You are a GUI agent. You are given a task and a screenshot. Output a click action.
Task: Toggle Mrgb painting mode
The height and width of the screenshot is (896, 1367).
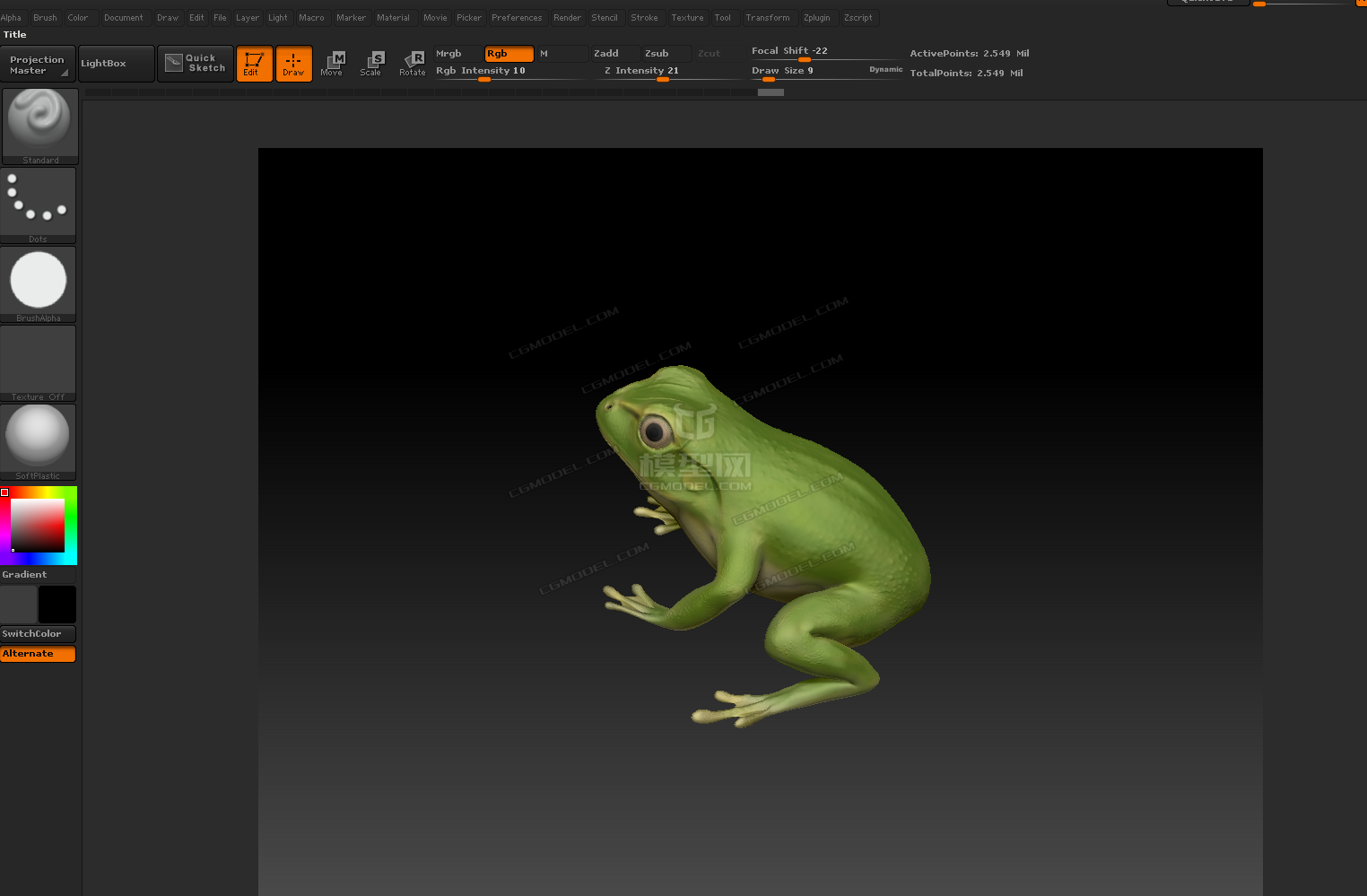(458, 54)
